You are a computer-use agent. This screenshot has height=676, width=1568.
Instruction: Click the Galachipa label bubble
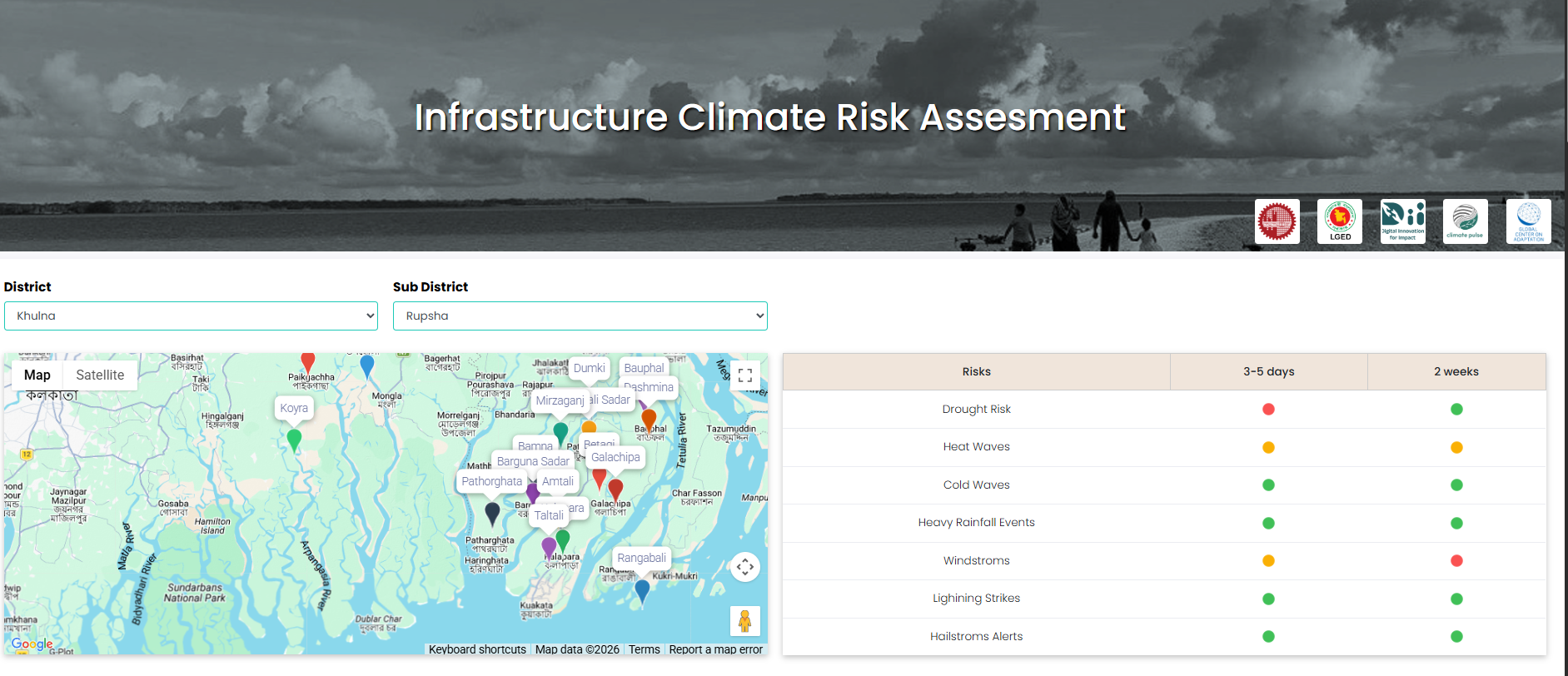[x=615, y=457]
